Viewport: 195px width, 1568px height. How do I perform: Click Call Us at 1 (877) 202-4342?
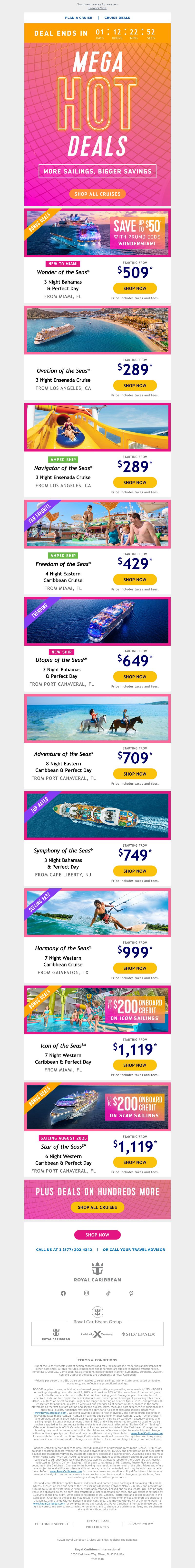64,1250
